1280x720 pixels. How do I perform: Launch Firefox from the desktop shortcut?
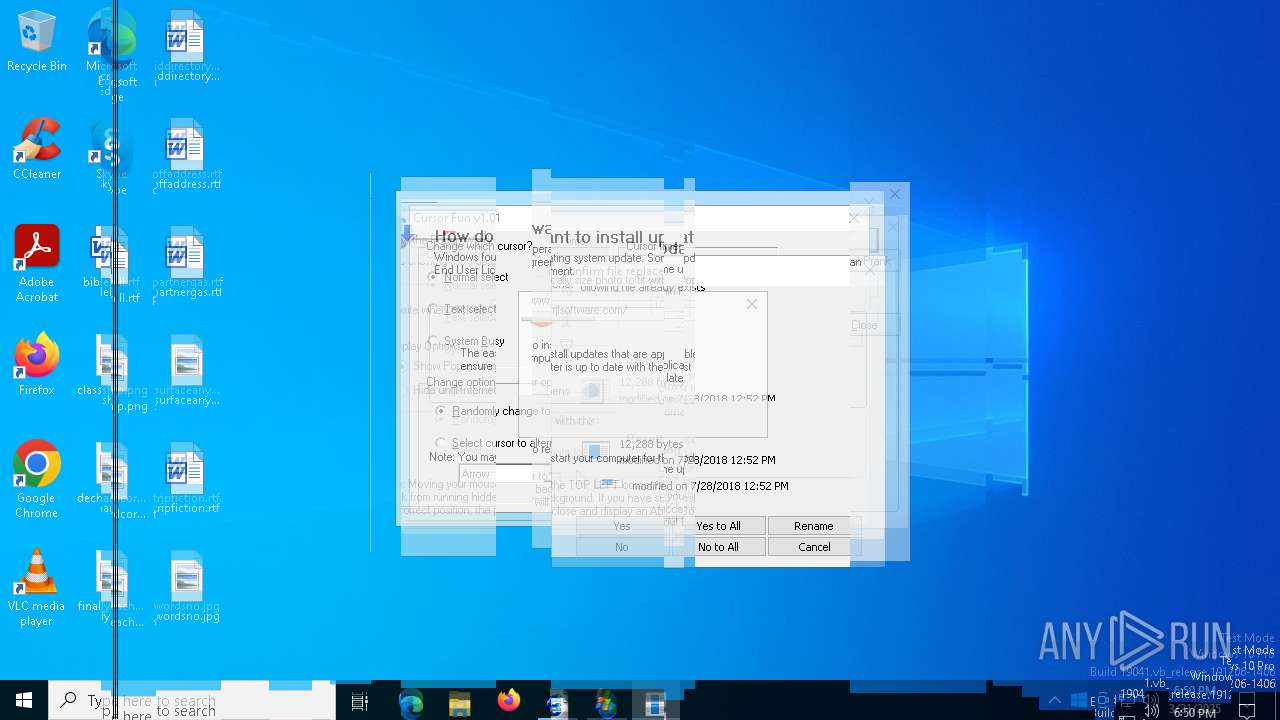point(37,365)
